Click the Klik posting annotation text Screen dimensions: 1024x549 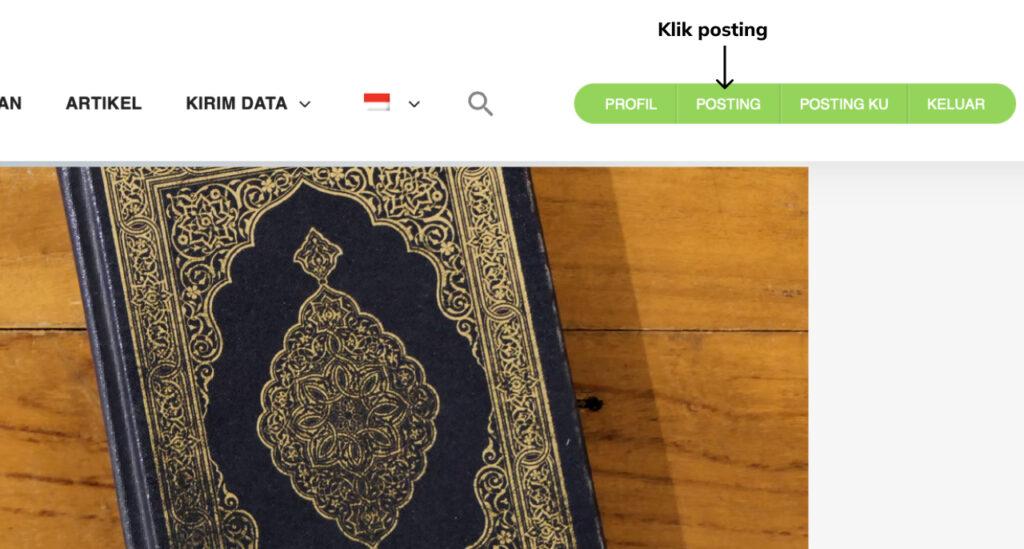[x=712, y=30]
